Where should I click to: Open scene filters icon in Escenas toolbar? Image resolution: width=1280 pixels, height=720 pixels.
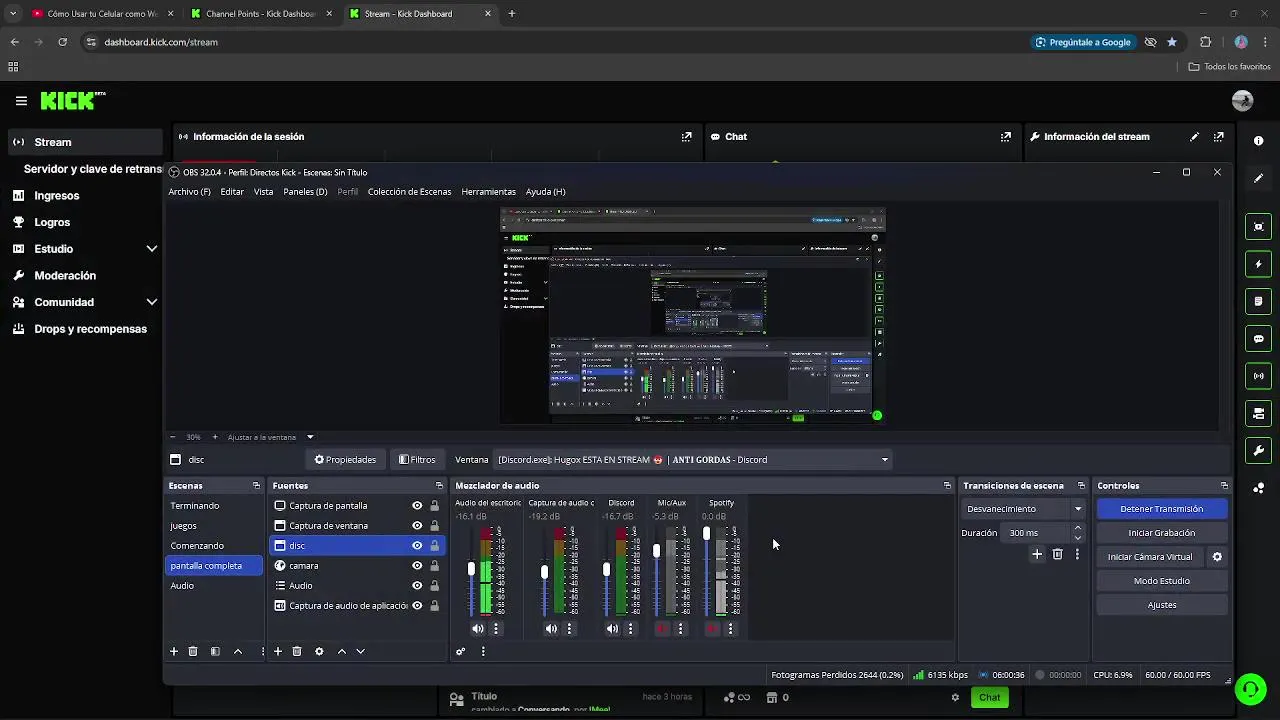[x=215, y=651]
